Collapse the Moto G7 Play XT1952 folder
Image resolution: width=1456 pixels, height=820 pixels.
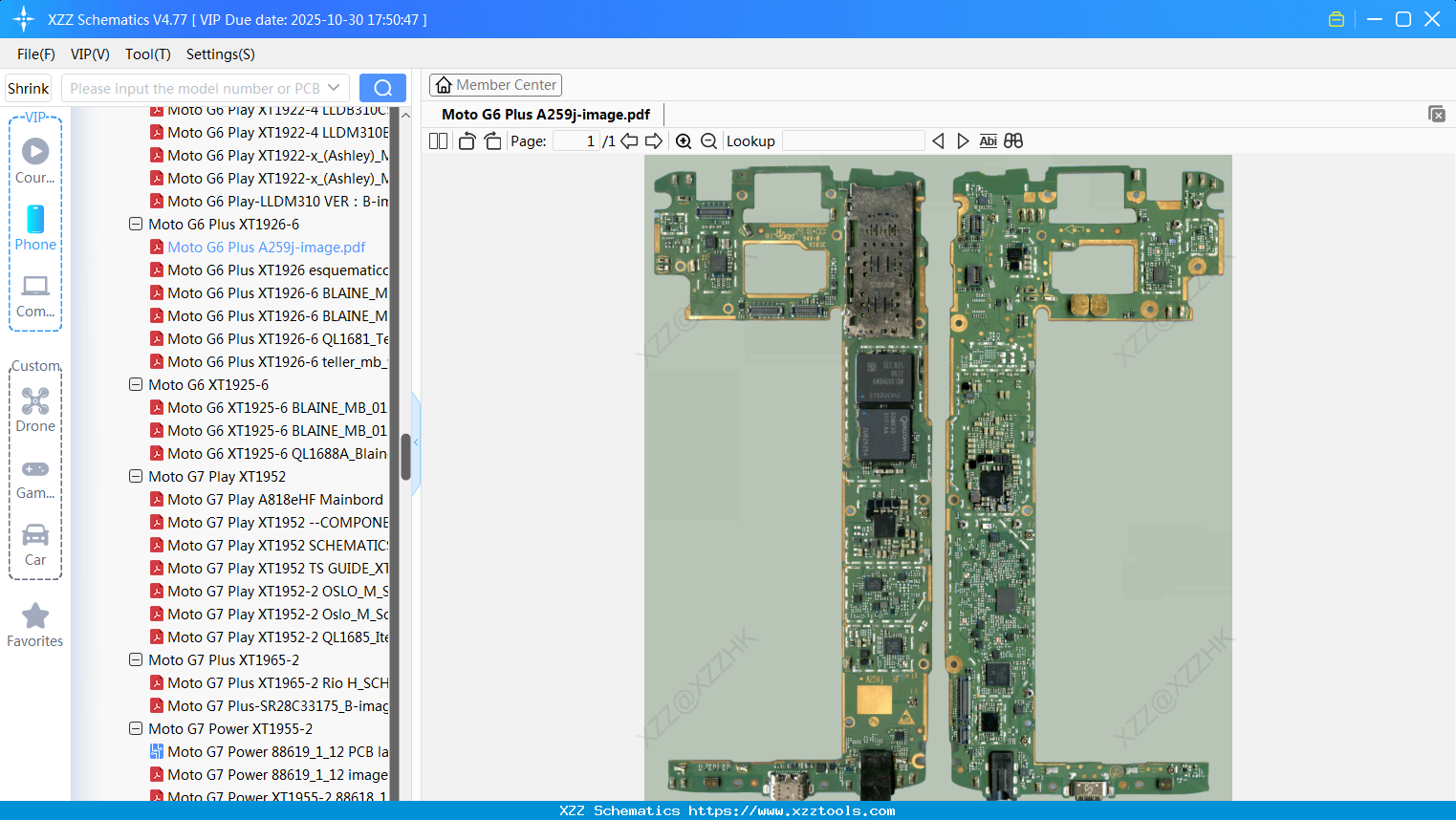click(x=136, y=477)
